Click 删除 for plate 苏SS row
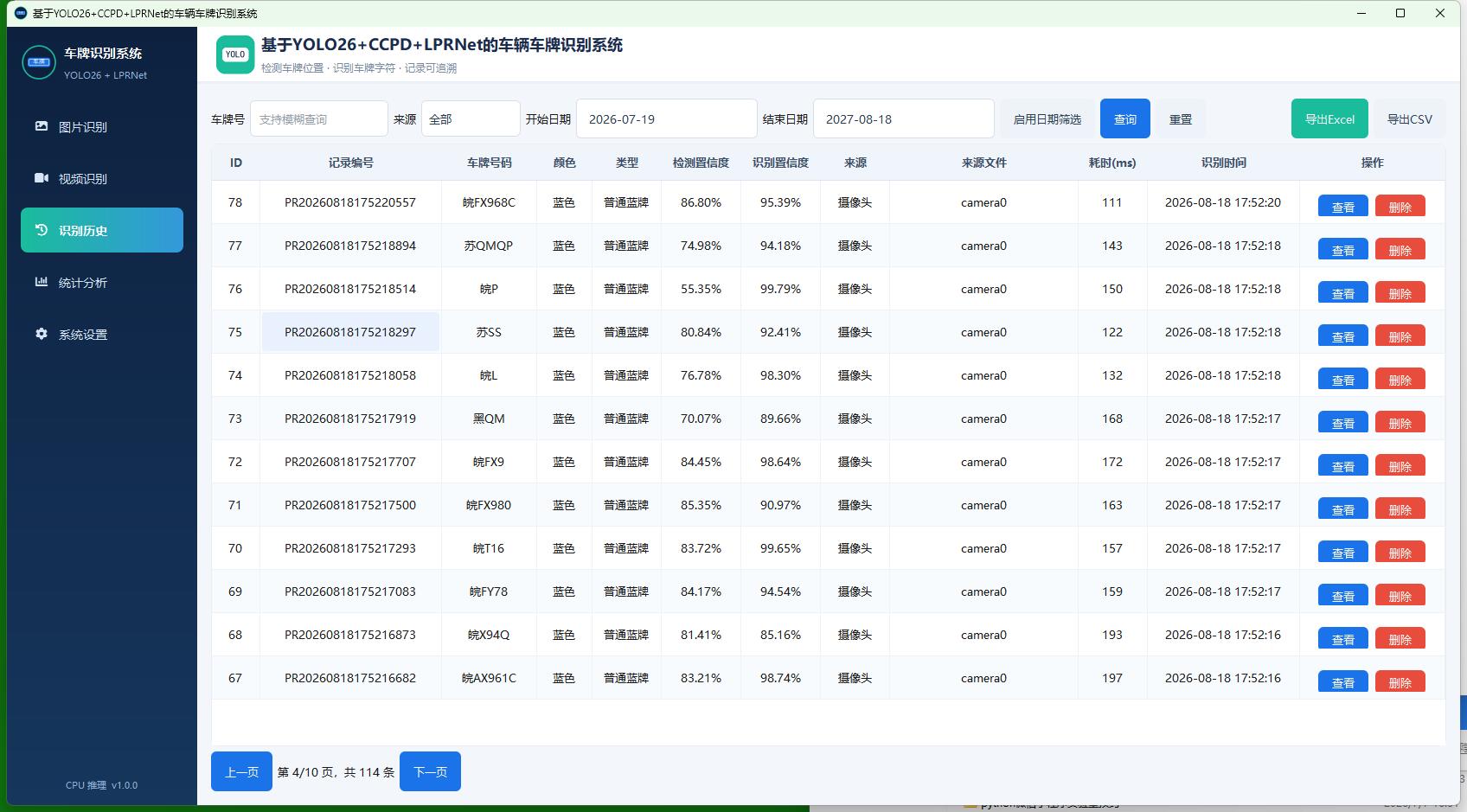The width and height of the screenshot is (1467, 812). pyautogui.click(x=1400, y=336)
